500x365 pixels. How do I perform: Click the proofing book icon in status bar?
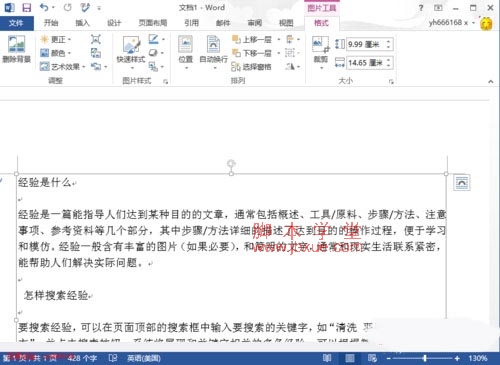[x=113, y=358]
